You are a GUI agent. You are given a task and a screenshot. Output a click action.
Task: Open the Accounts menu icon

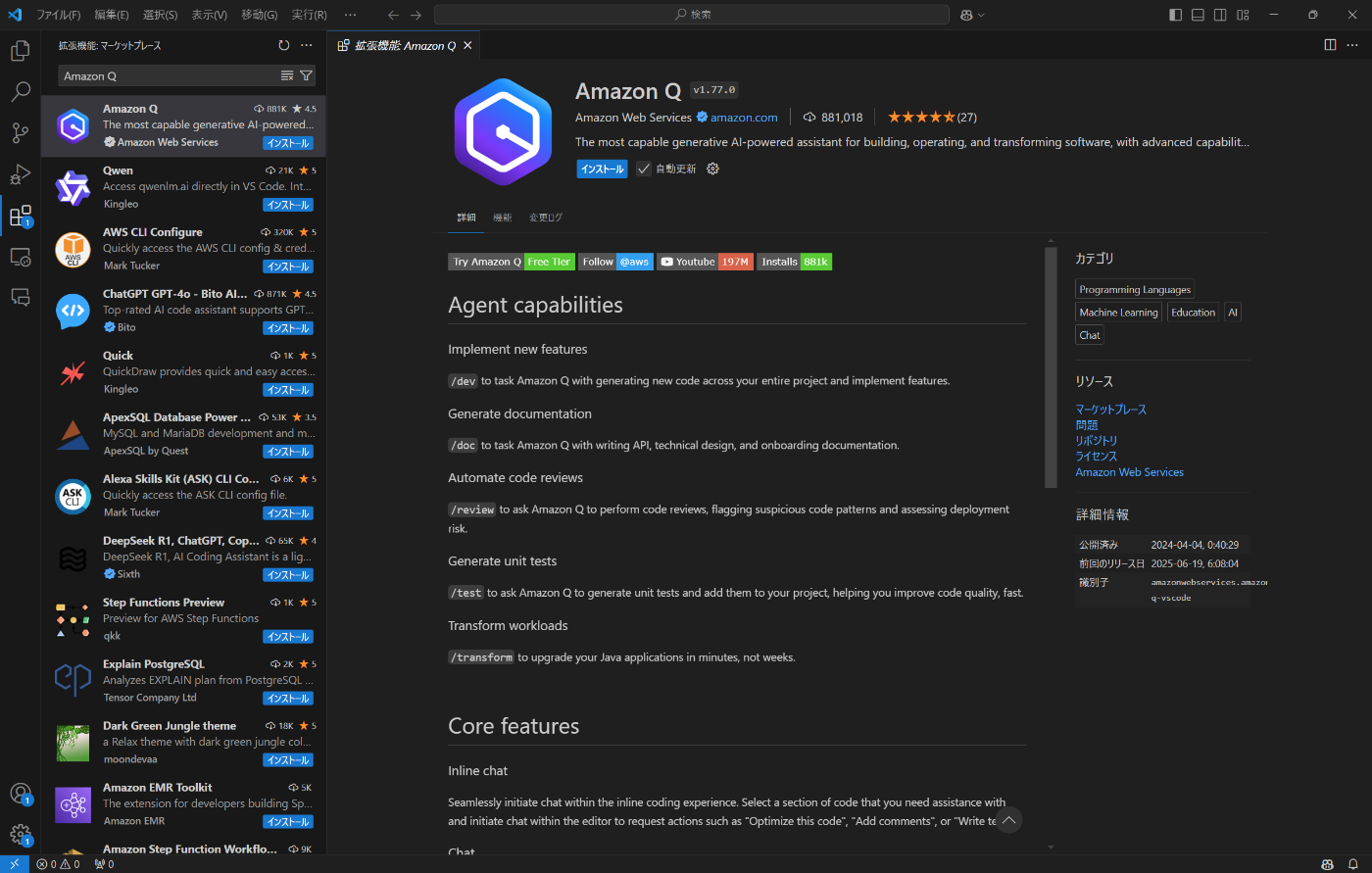pyautogui.click(x=20, y=794)
